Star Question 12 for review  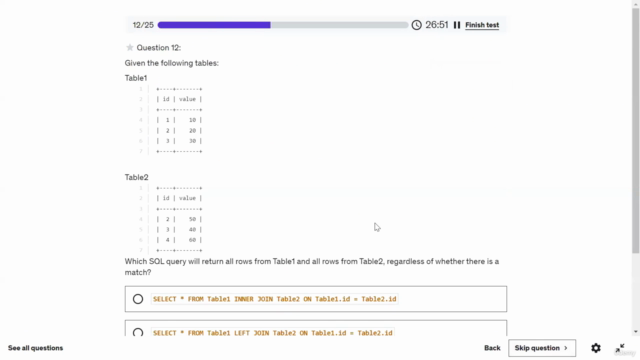[130, 48]
